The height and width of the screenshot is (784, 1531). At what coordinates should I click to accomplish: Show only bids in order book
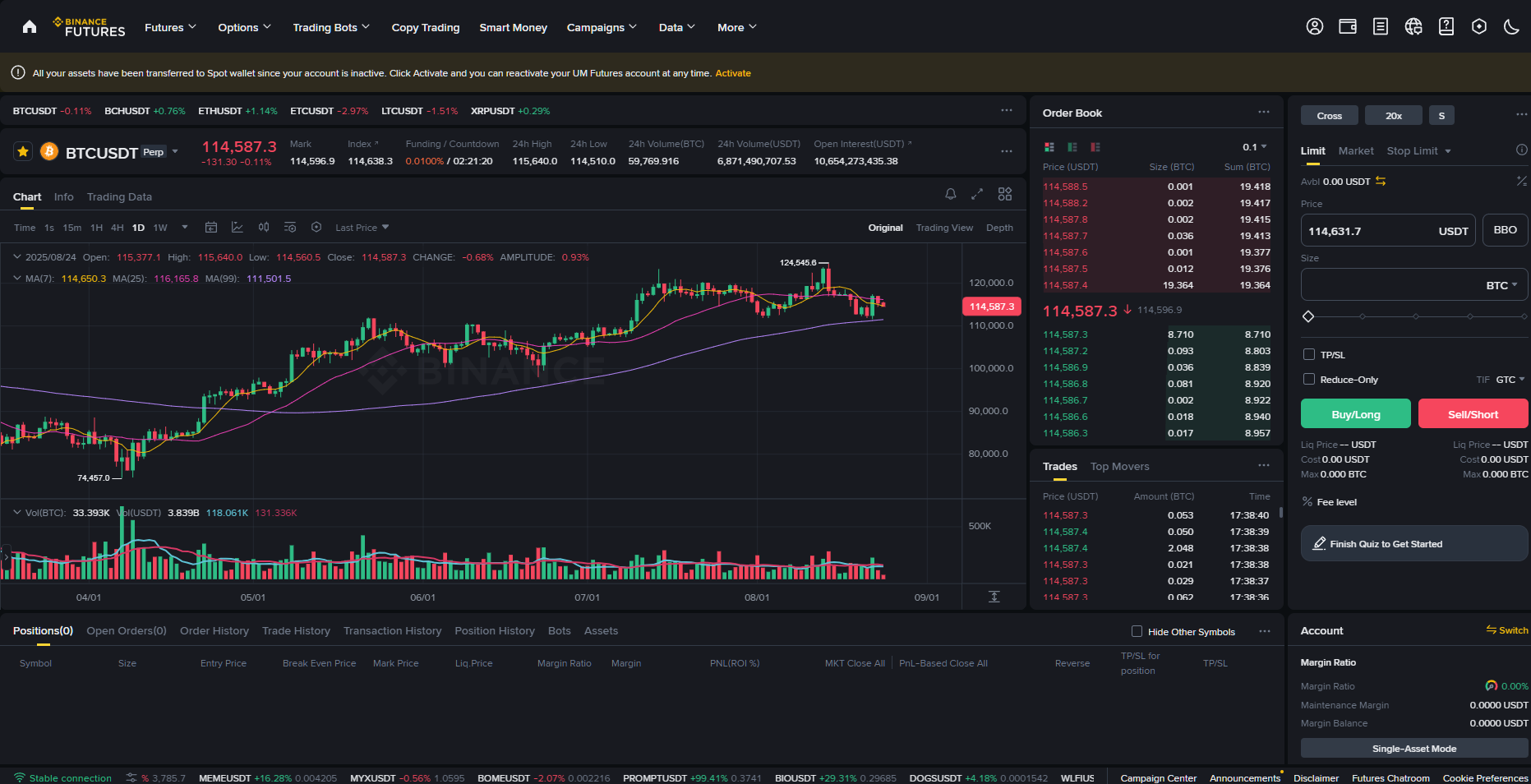[x=1072, y=147]
